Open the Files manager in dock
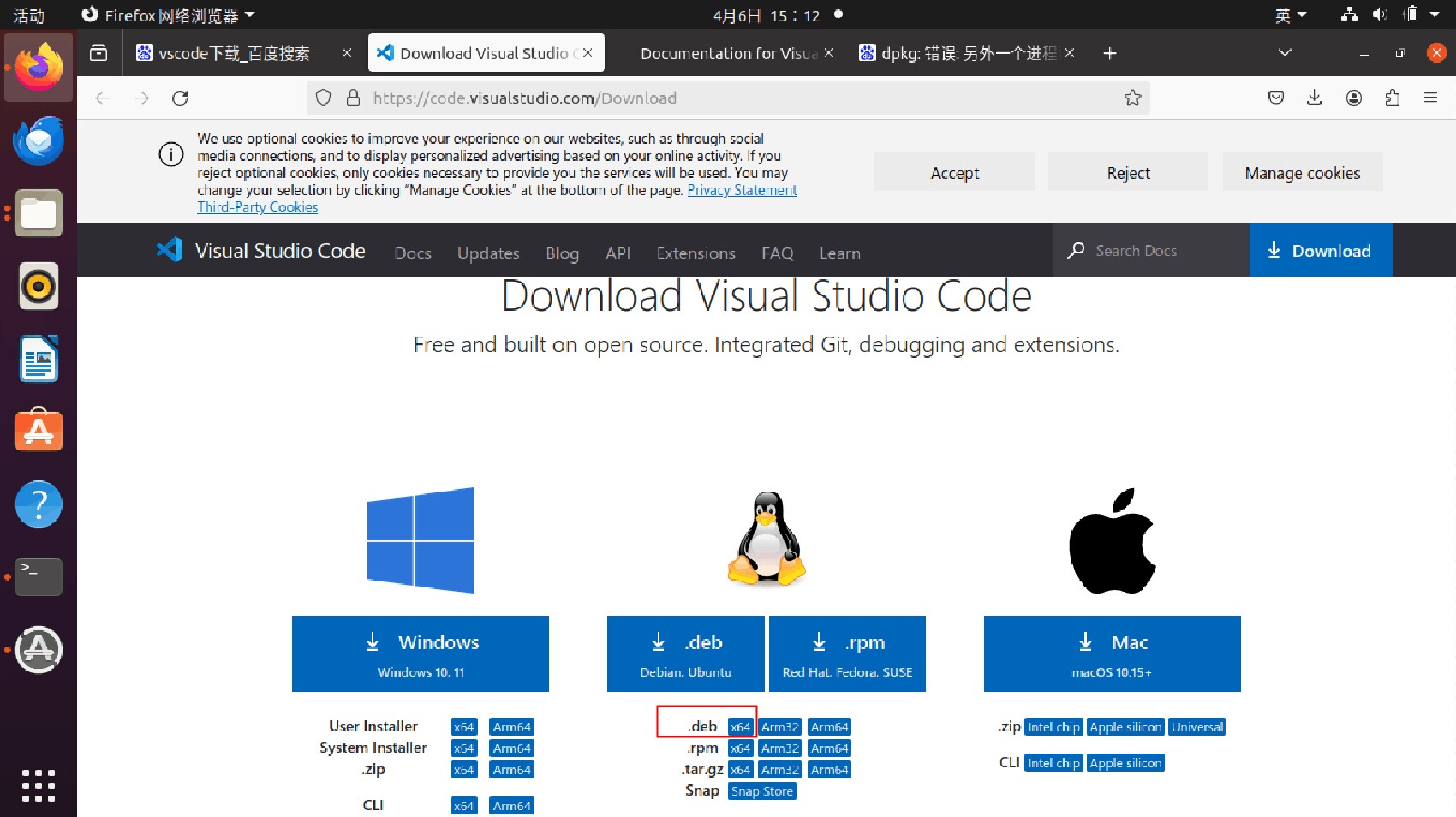 [39, 213]
